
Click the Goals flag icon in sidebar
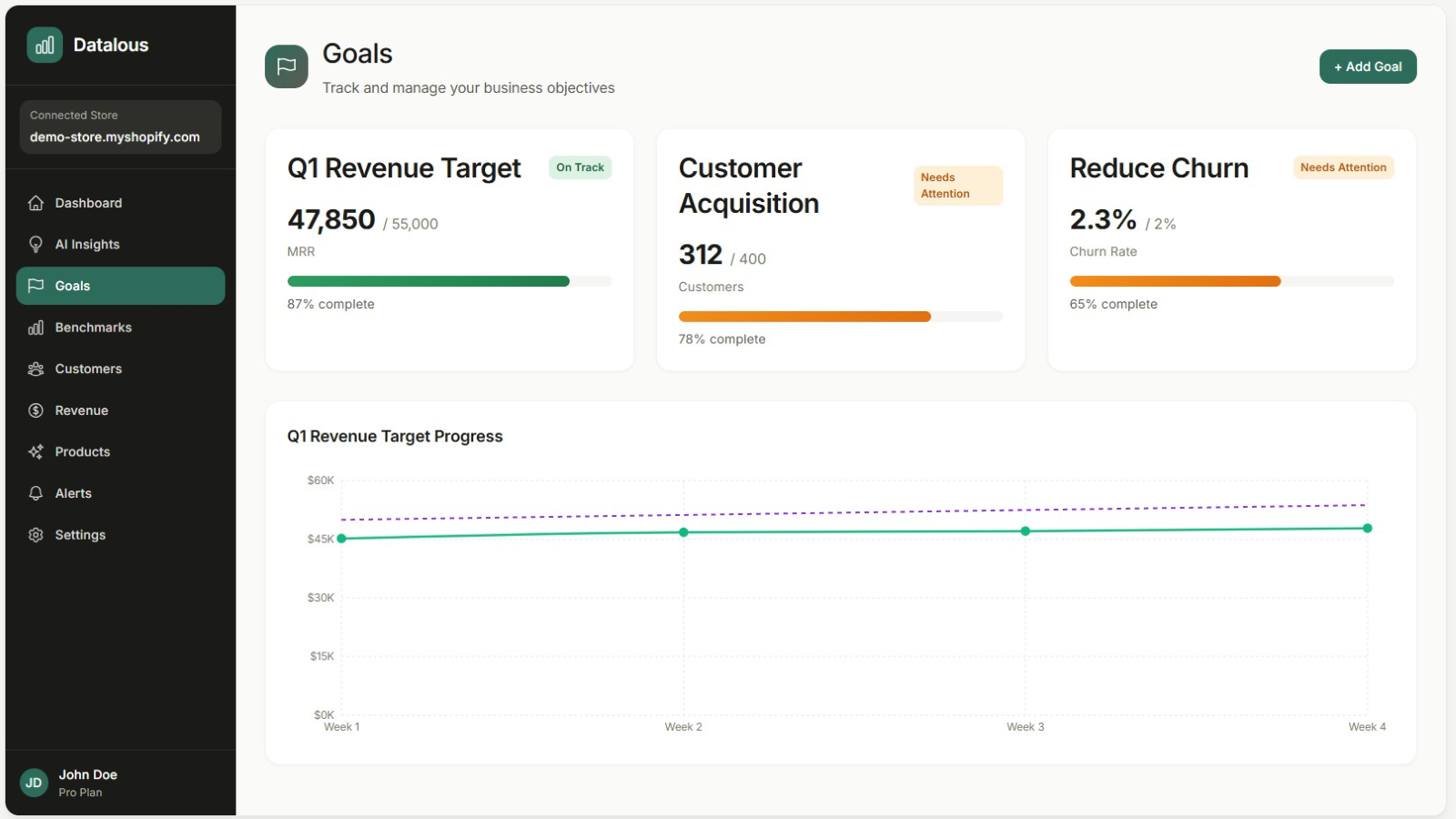click(x=35, y=285)
